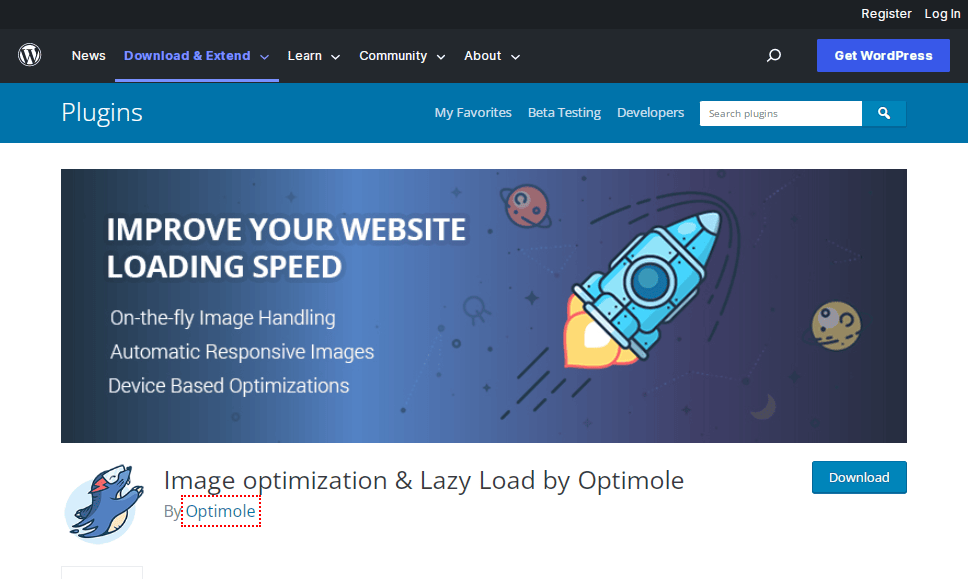Submit plugin search with magnifier button
The height and width of the screenshot is (579, 968).
pyautogui.click(x=884, y=114)
